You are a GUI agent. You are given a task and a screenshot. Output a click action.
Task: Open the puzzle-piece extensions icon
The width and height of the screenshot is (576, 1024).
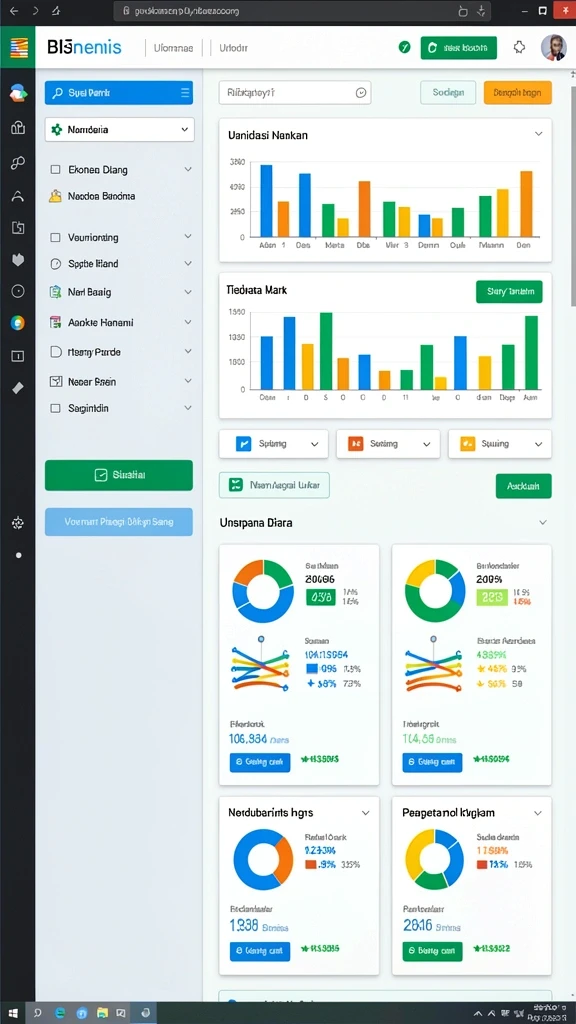[519, 47]
